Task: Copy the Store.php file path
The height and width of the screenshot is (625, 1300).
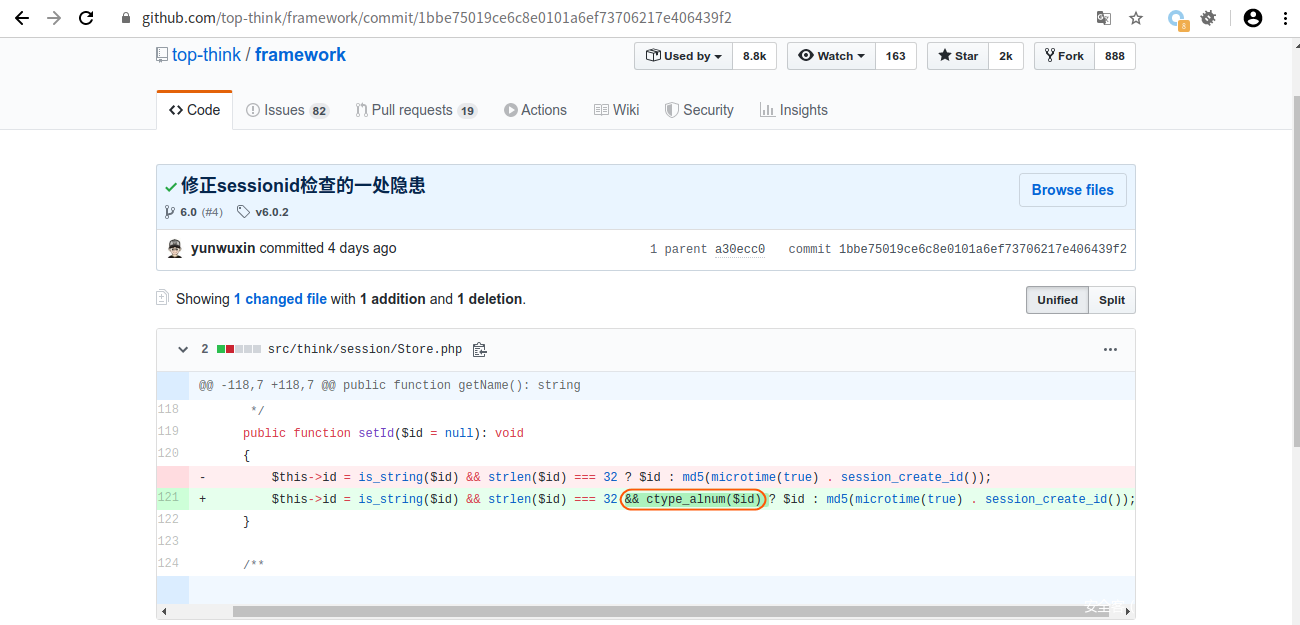Action: (479, 350)
